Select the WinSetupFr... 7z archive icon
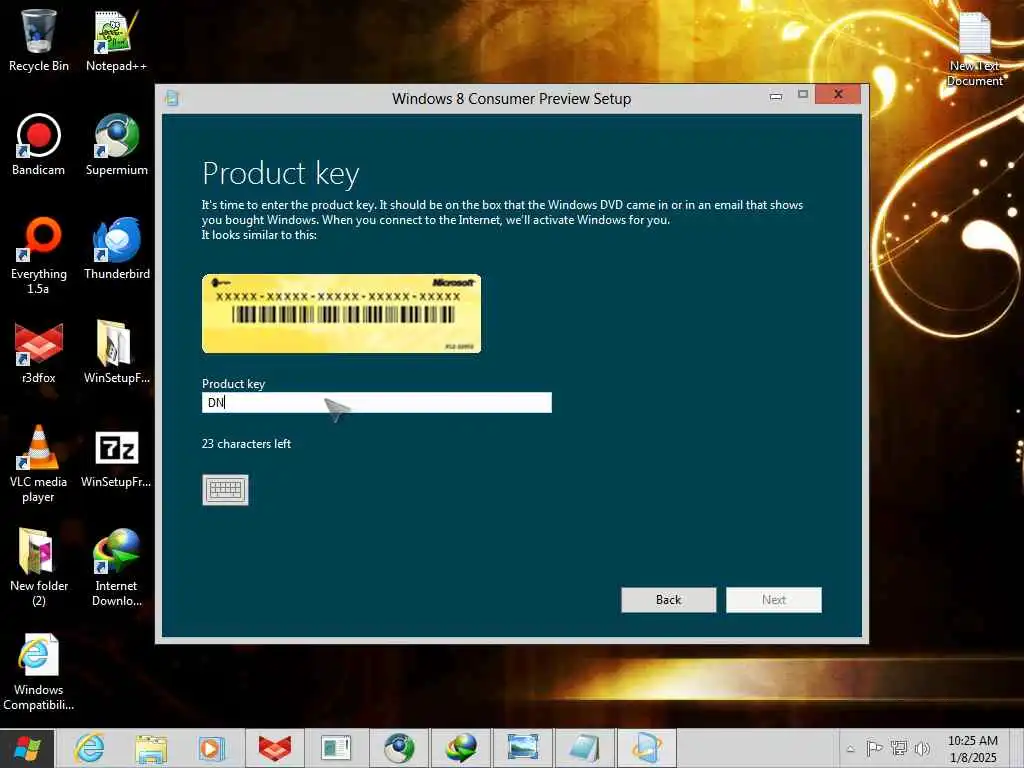Image resolution: width=1024 pixels, height=768 pixels. tap(116, 457)
